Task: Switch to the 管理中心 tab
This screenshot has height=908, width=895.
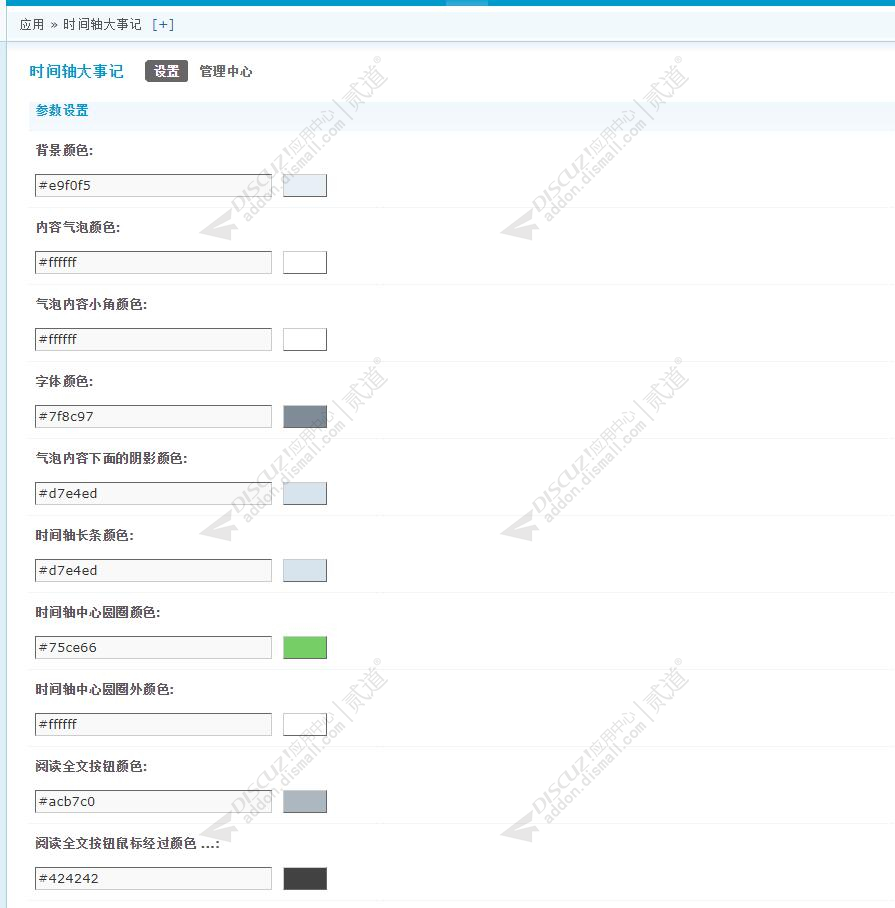Action: click(226, 71)
